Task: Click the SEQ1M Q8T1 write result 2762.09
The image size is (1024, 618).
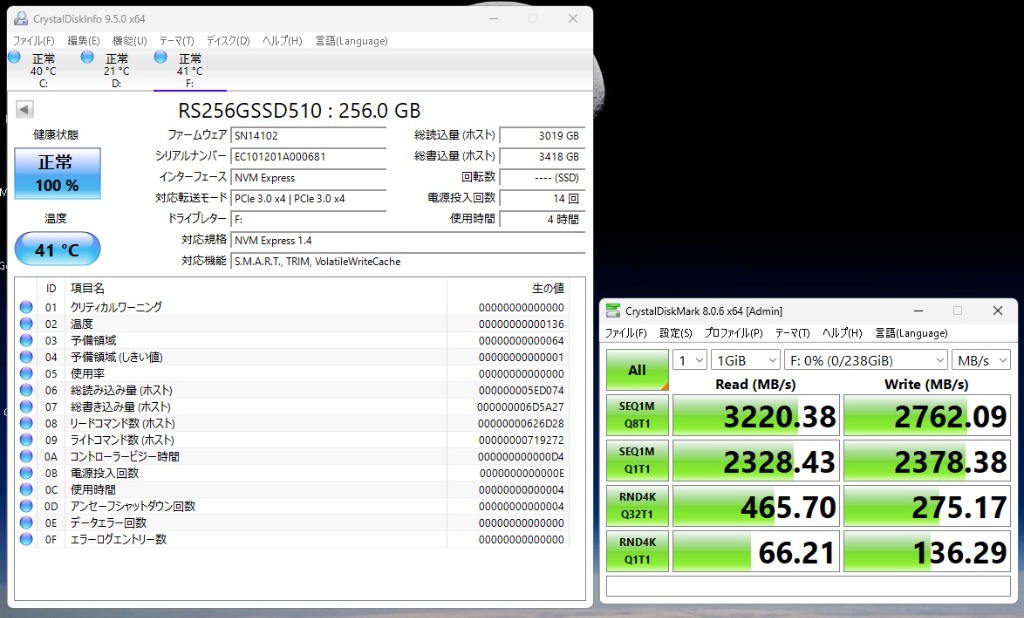Action: (927, 415)
